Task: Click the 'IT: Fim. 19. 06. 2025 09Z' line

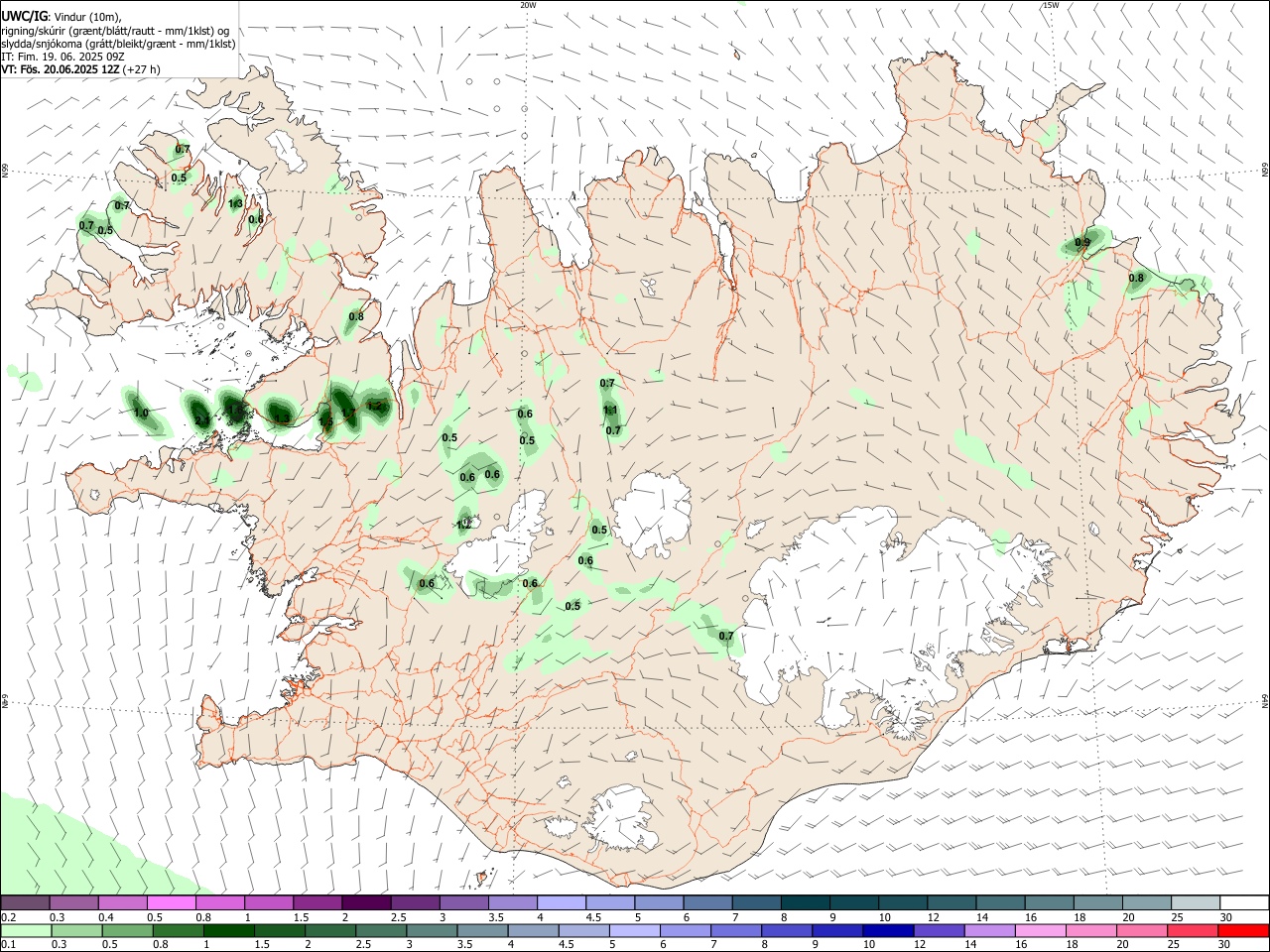Action: pos(63,57)
